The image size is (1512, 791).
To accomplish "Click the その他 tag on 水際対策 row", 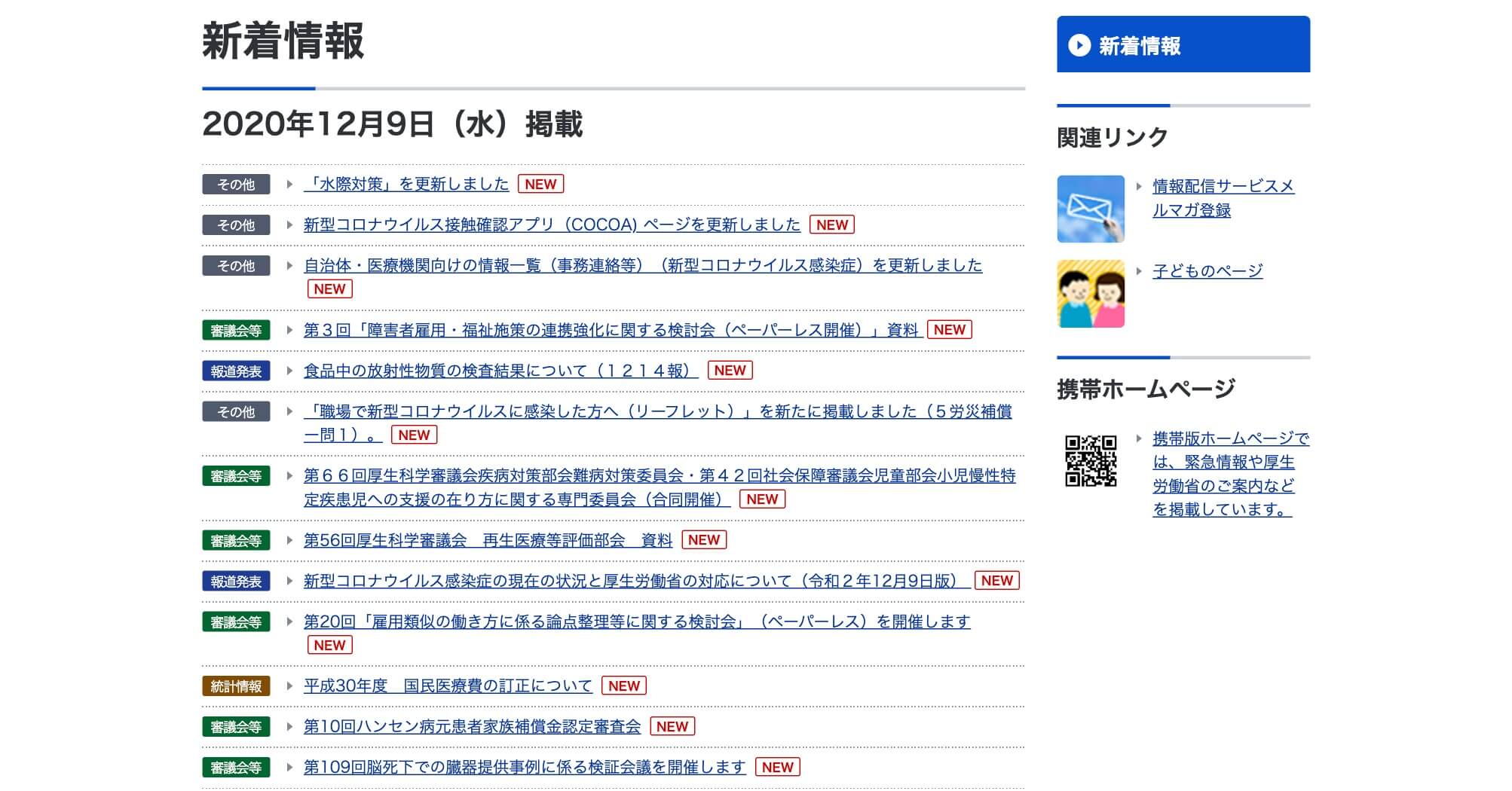I will [236, 185].
